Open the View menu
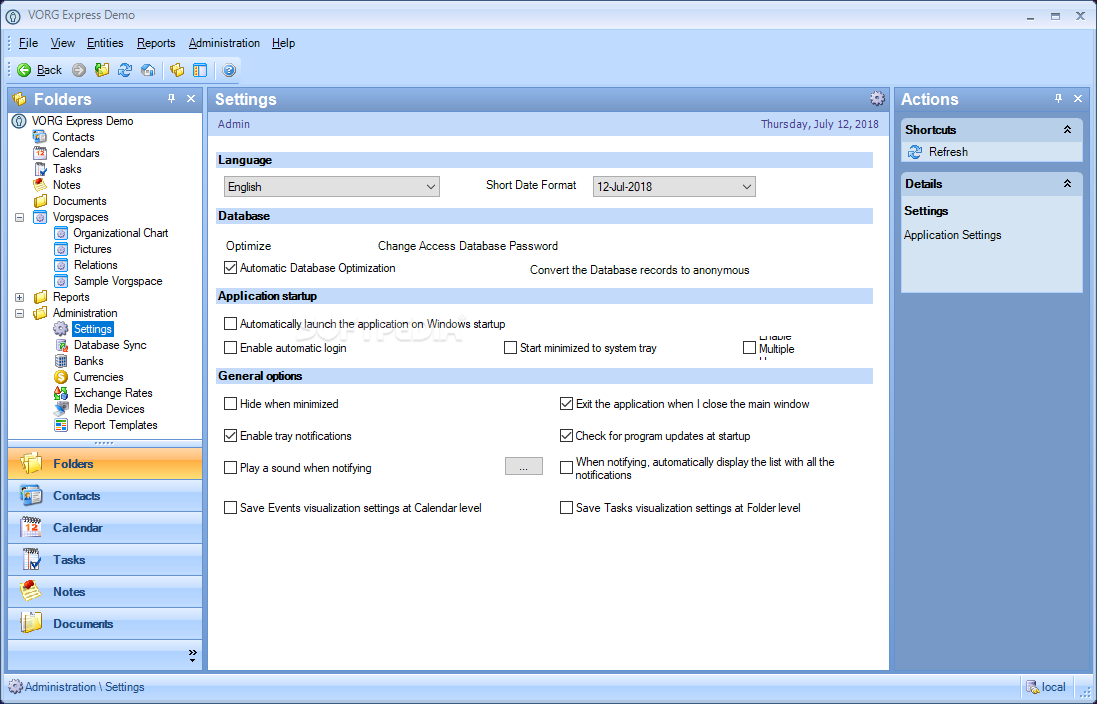The image size is (1097, 704). pyautogui.click(x=63, y=43)
